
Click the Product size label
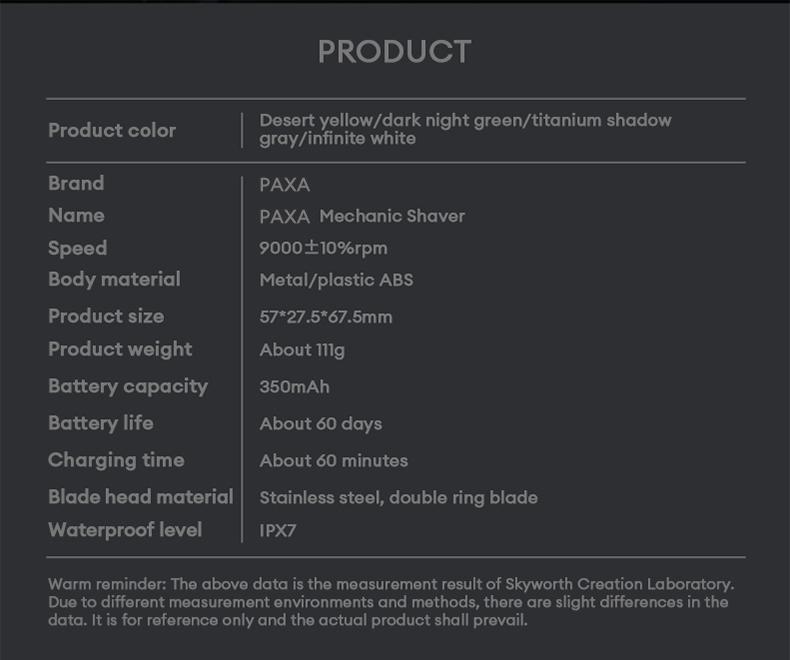106,317
